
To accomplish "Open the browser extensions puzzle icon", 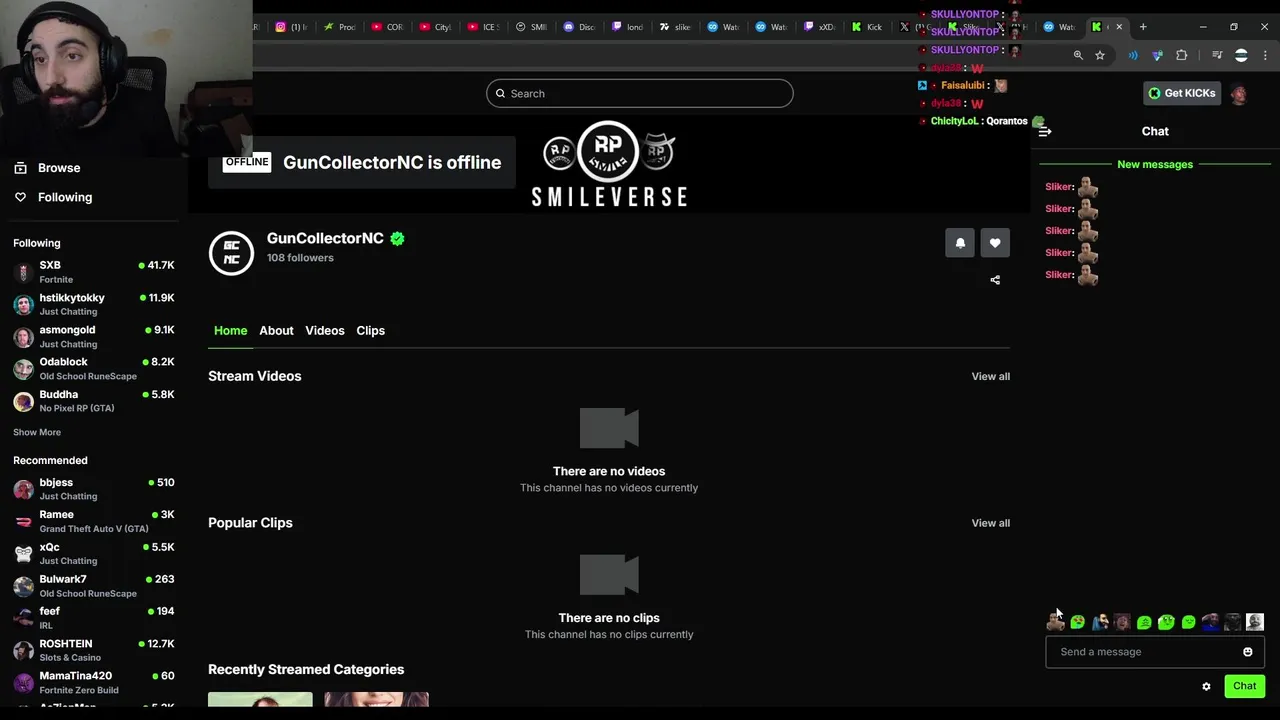I will click(x=1181, y=55).
